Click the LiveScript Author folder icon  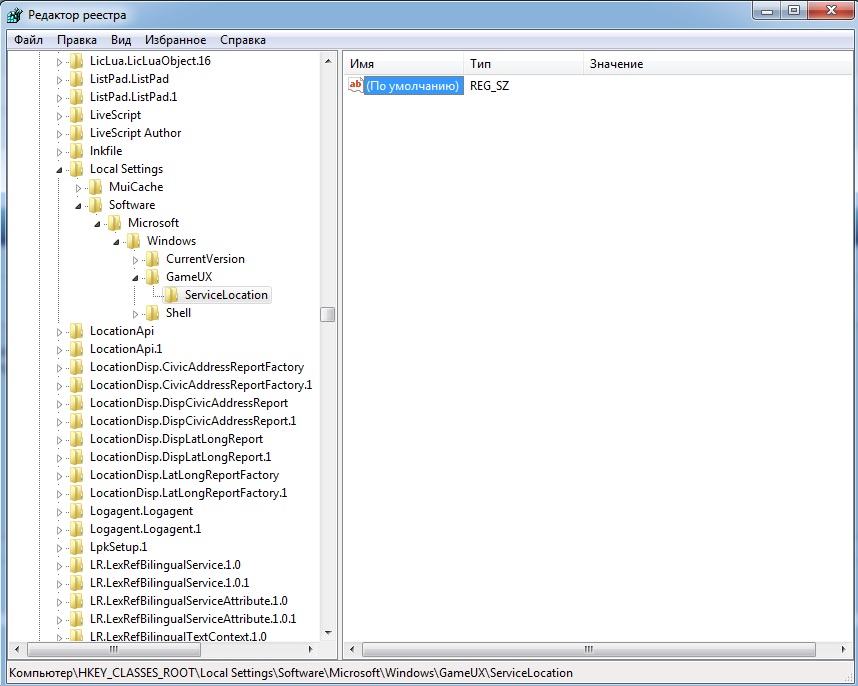77,133
